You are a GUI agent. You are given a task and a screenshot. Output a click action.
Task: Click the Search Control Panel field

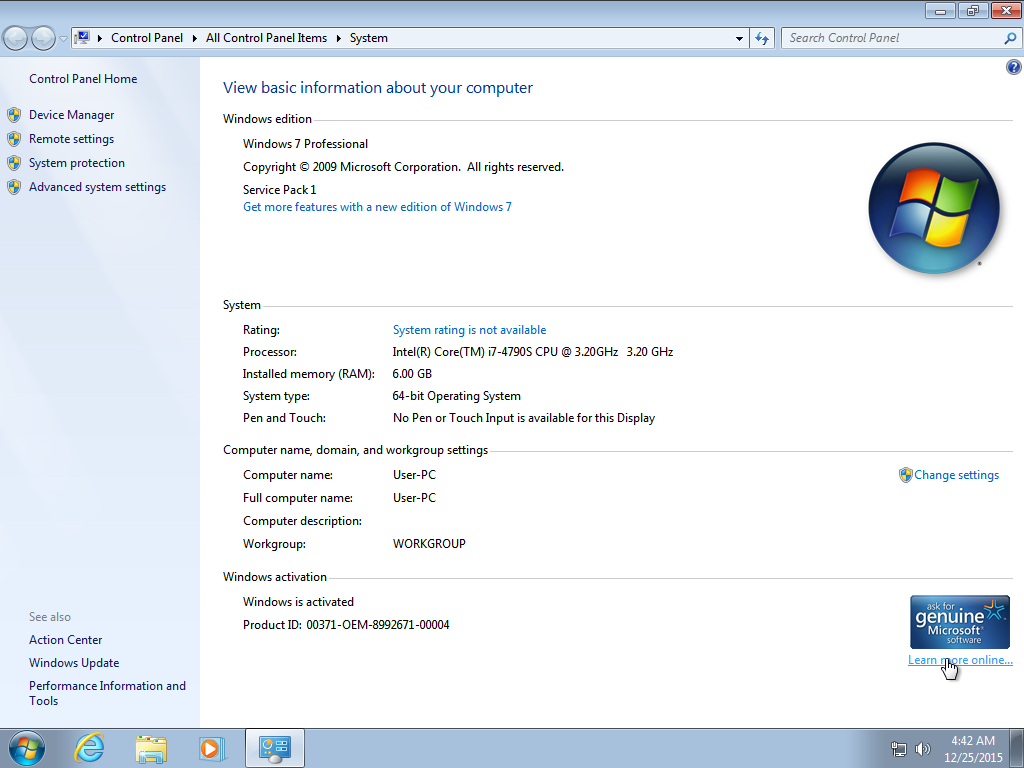click(890, 38)
